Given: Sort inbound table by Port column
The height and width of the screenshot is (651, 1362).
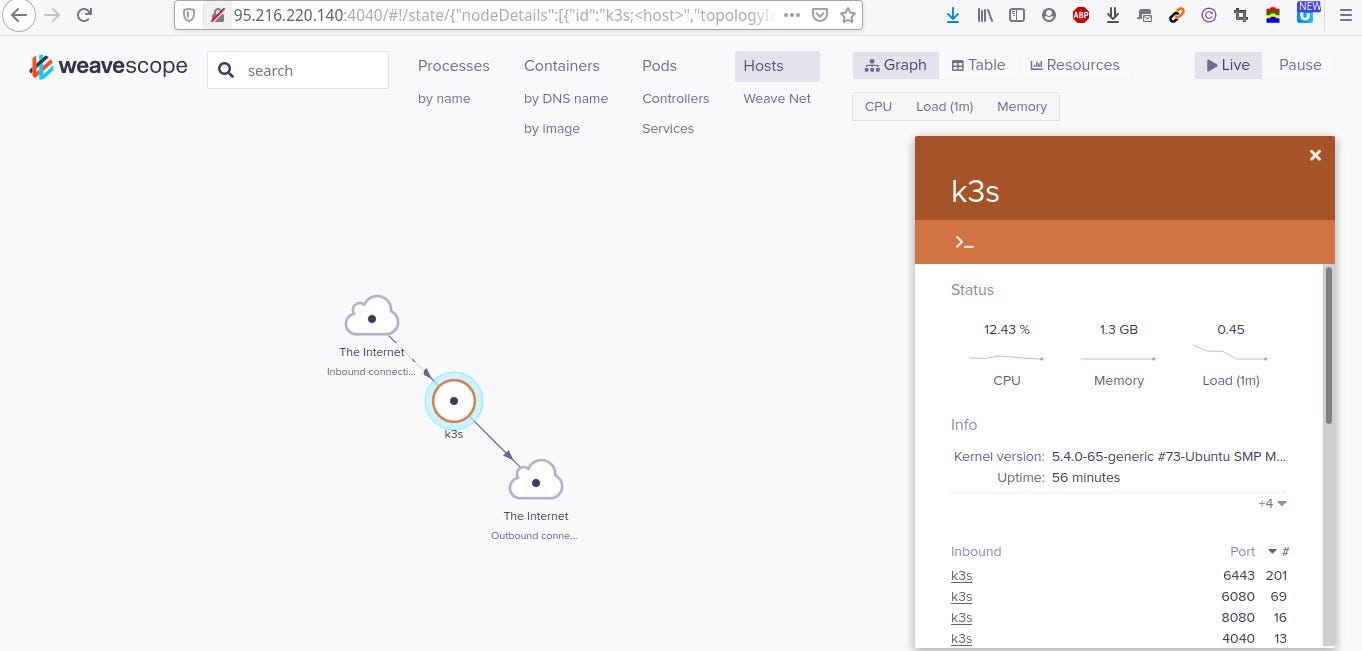Looking at the screenshot, I should point(1242,551).
